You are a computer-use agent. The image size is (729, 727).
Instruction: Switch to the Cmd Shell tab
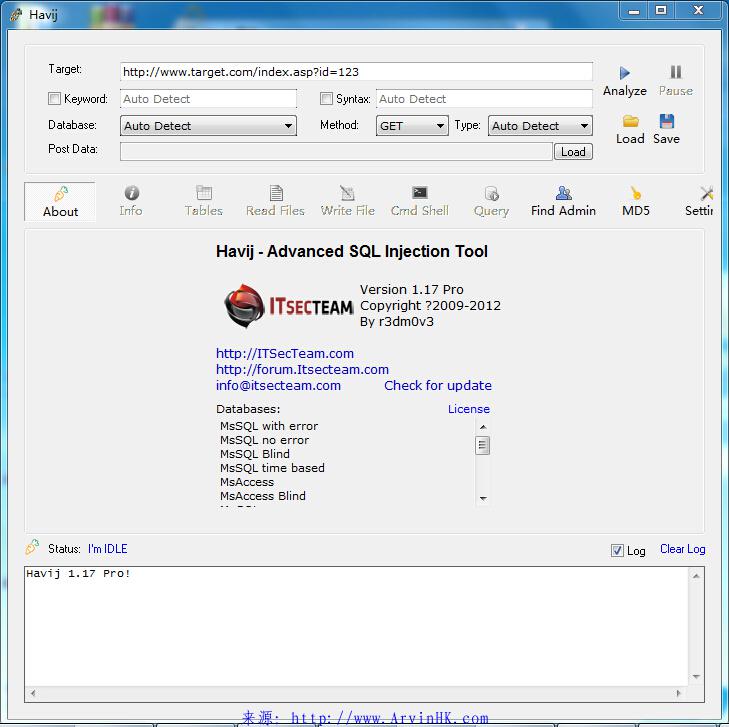point(419,202)
